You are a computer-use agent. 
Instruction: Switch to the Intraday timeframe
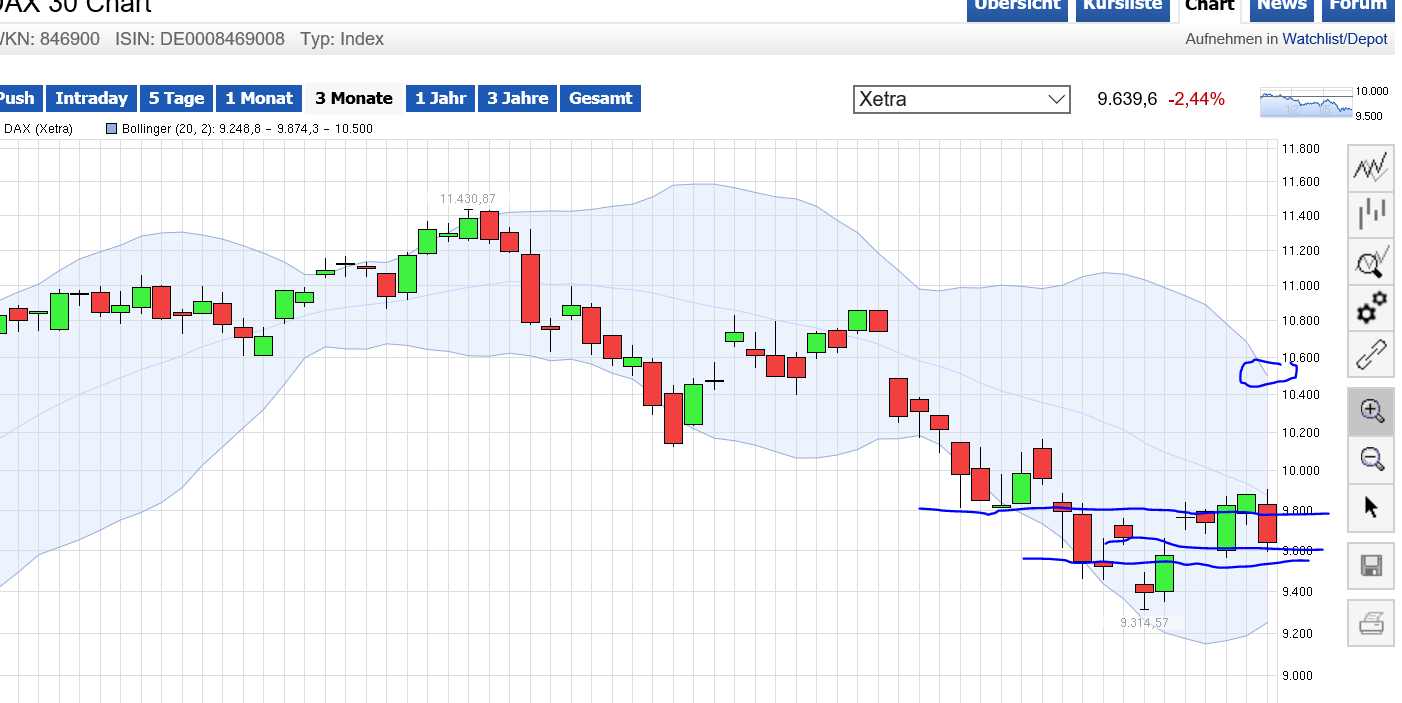91,98
